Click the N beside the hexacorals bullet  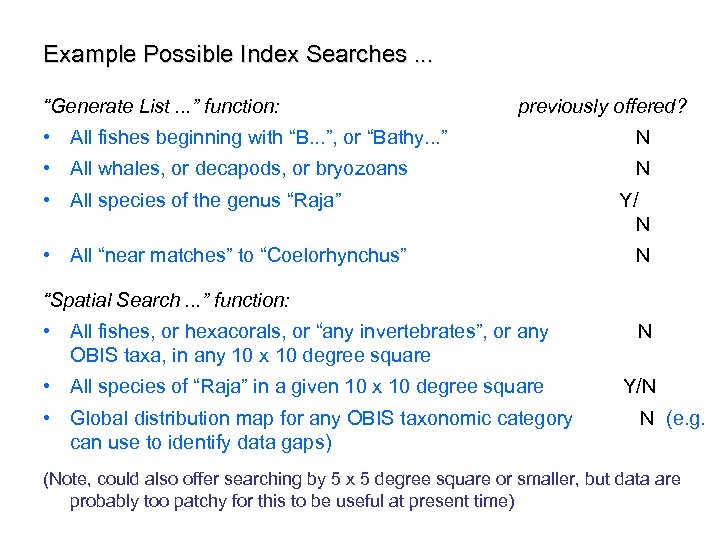click(645, 331)
